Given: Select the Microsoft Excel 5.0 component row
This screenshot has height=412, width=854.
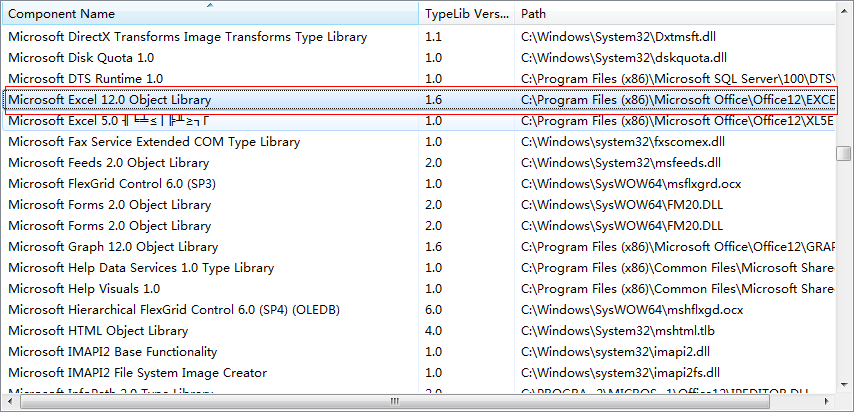Looking at the screenshot, I should [x=418, y=121].
